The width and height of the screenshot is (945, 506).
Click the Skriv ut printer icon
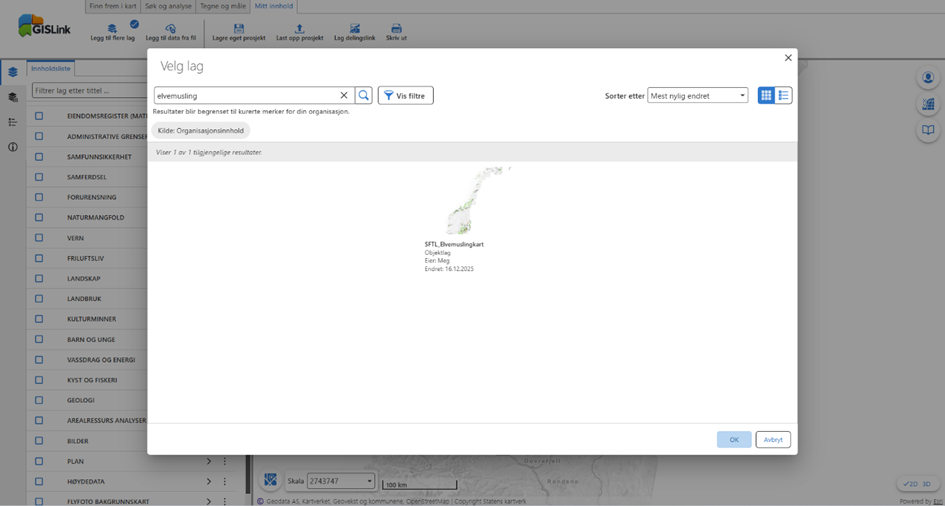[x=396, y=29]
